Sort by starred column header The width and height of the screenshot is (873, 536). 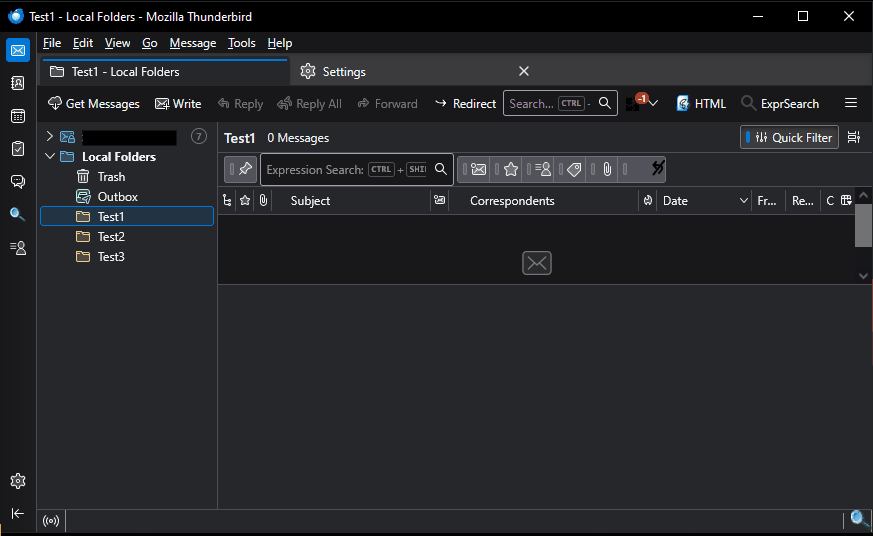click(x=245, y=201)
